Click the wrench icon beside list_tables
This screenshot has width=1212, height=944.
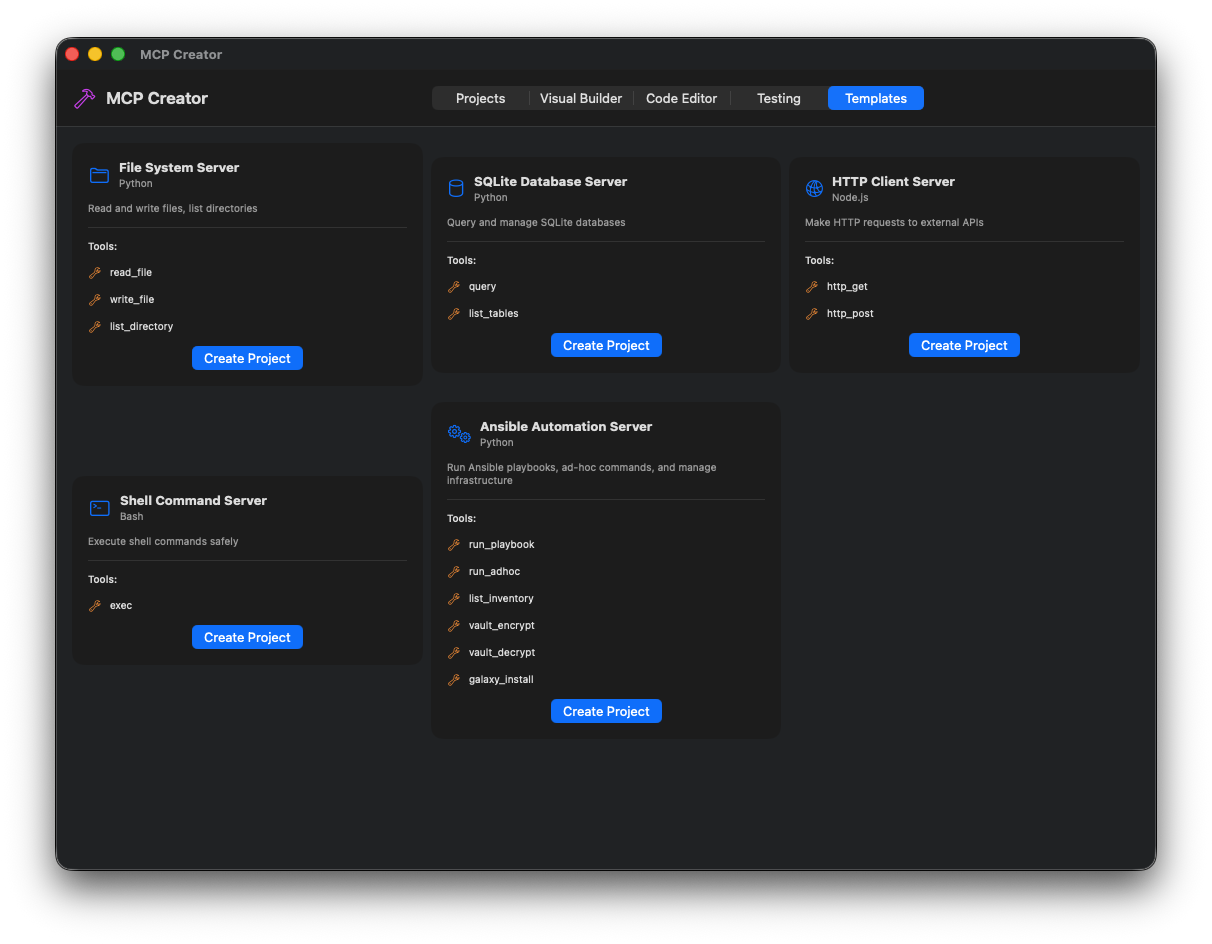[455, 313]
